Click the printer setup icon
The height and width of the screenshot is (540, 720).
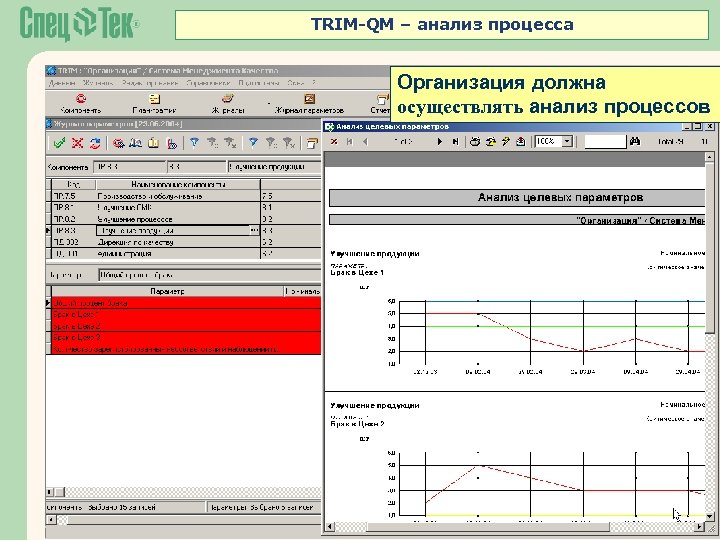[490, 141]
